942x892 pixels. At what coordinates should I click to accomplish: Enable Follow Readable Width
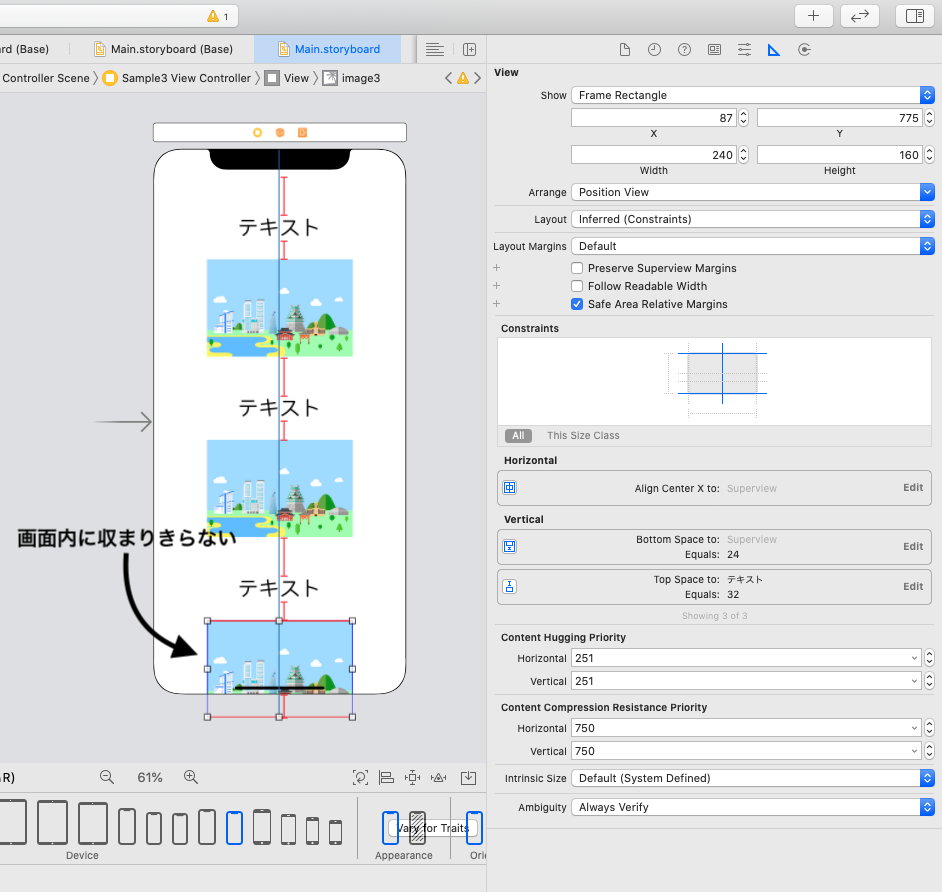(x=577, y=286)
